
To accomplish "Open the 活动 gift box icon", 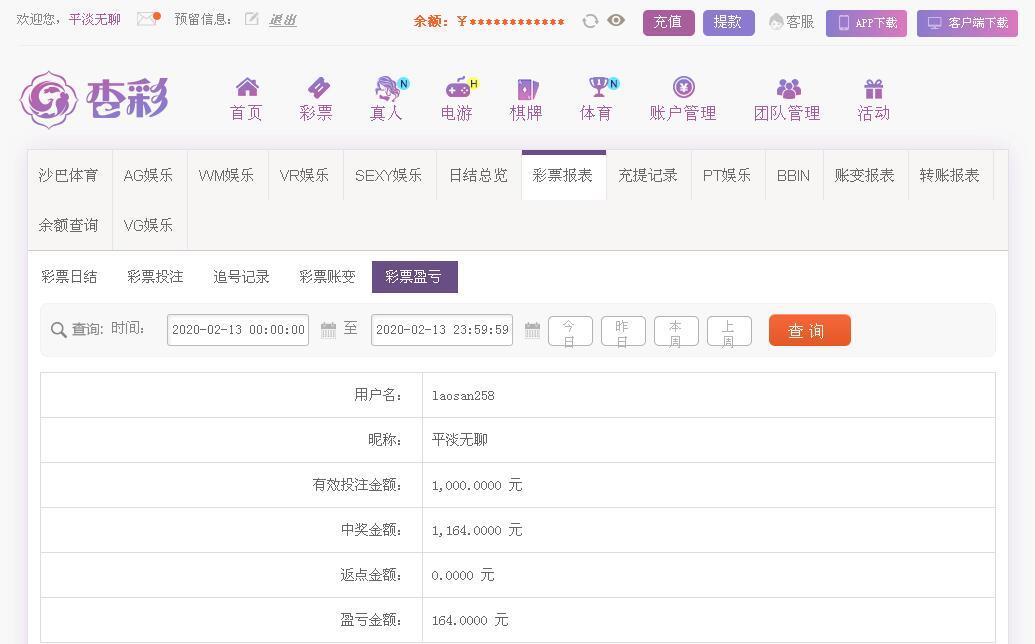I will [x=873, y=89].
